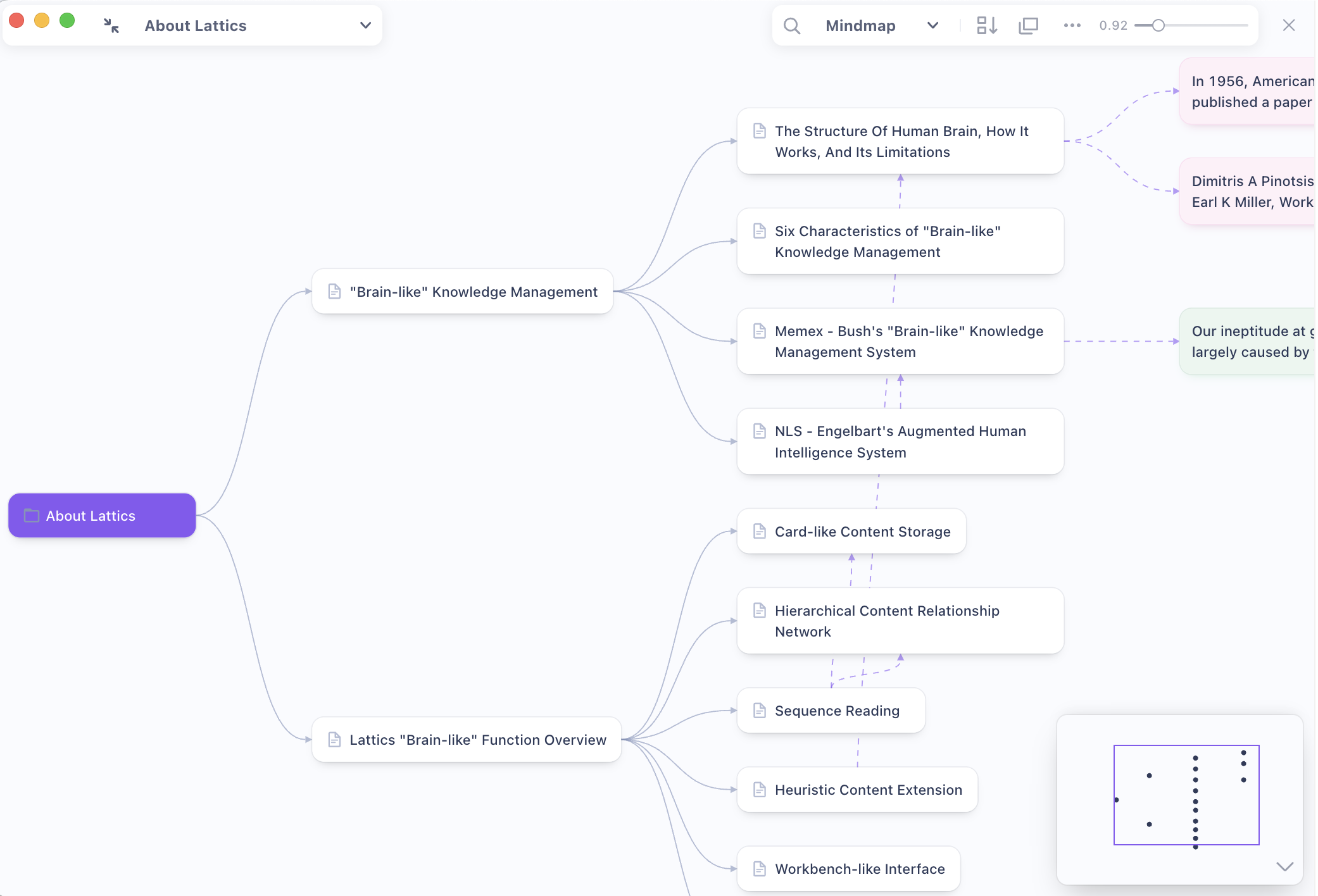Click folder icon on About Lattics node

tap(32, 516)
